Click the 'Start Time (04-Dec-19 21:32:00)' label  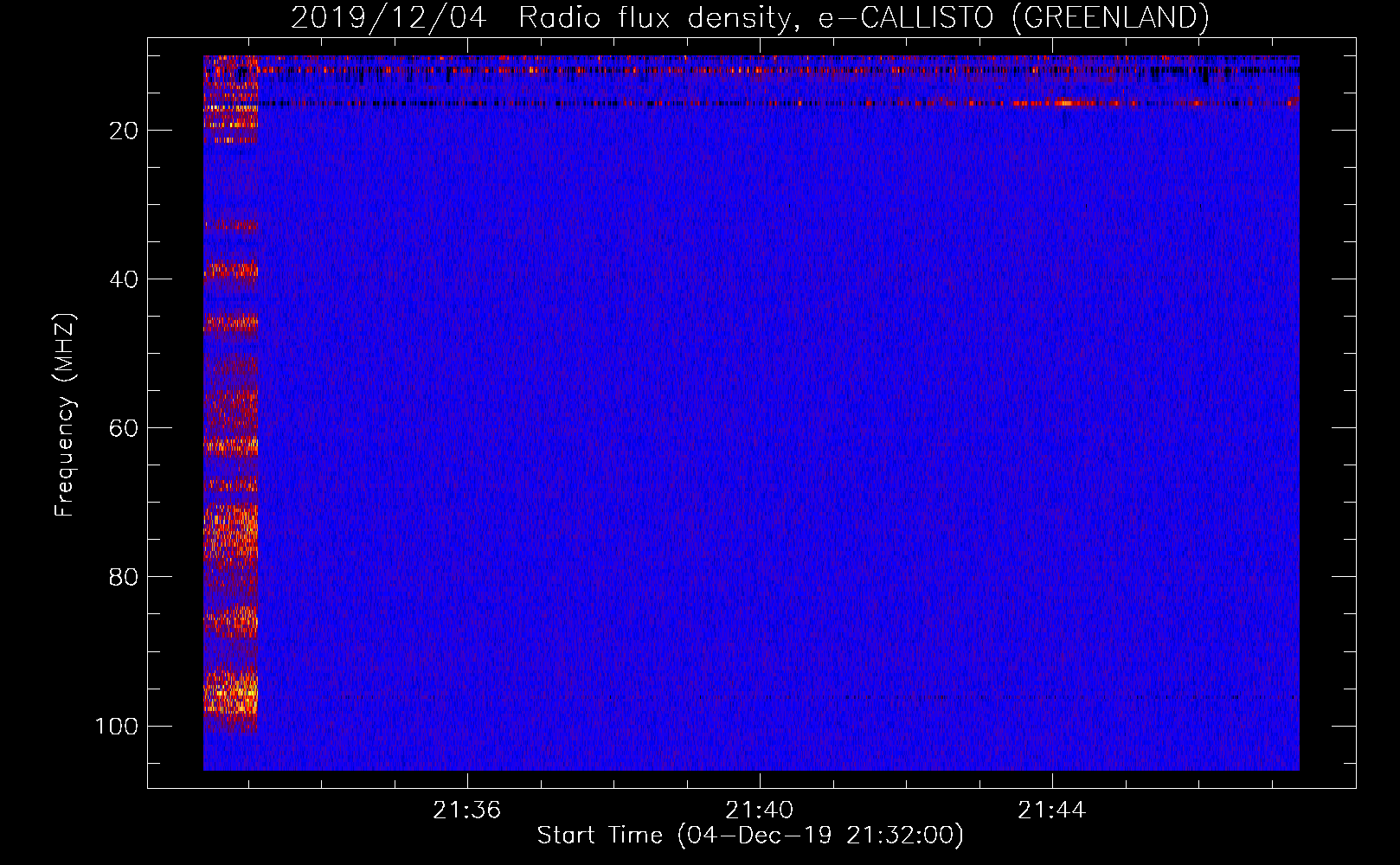click(750, 836)
